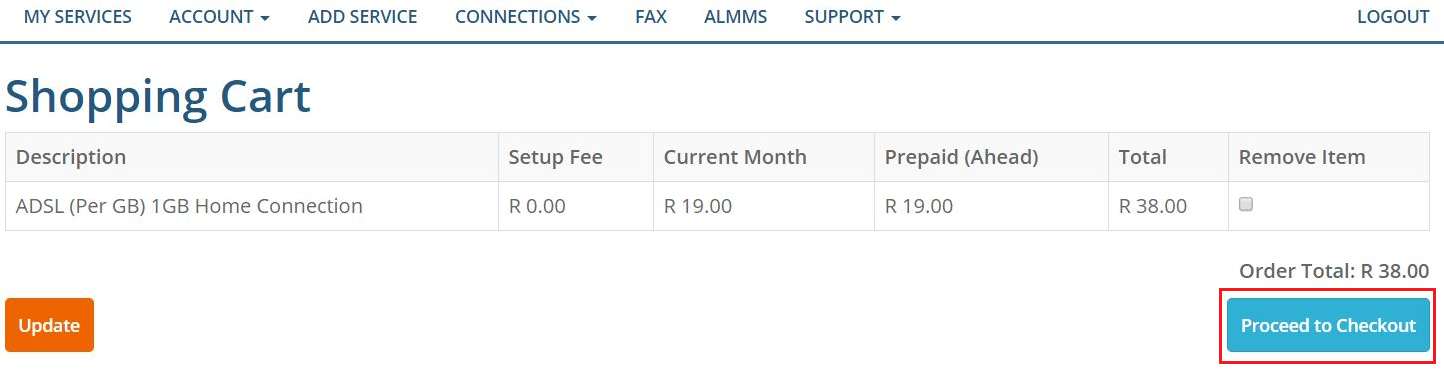
Task: Click the R 38.00 row total cell
Action: (x=1153, y=206)
